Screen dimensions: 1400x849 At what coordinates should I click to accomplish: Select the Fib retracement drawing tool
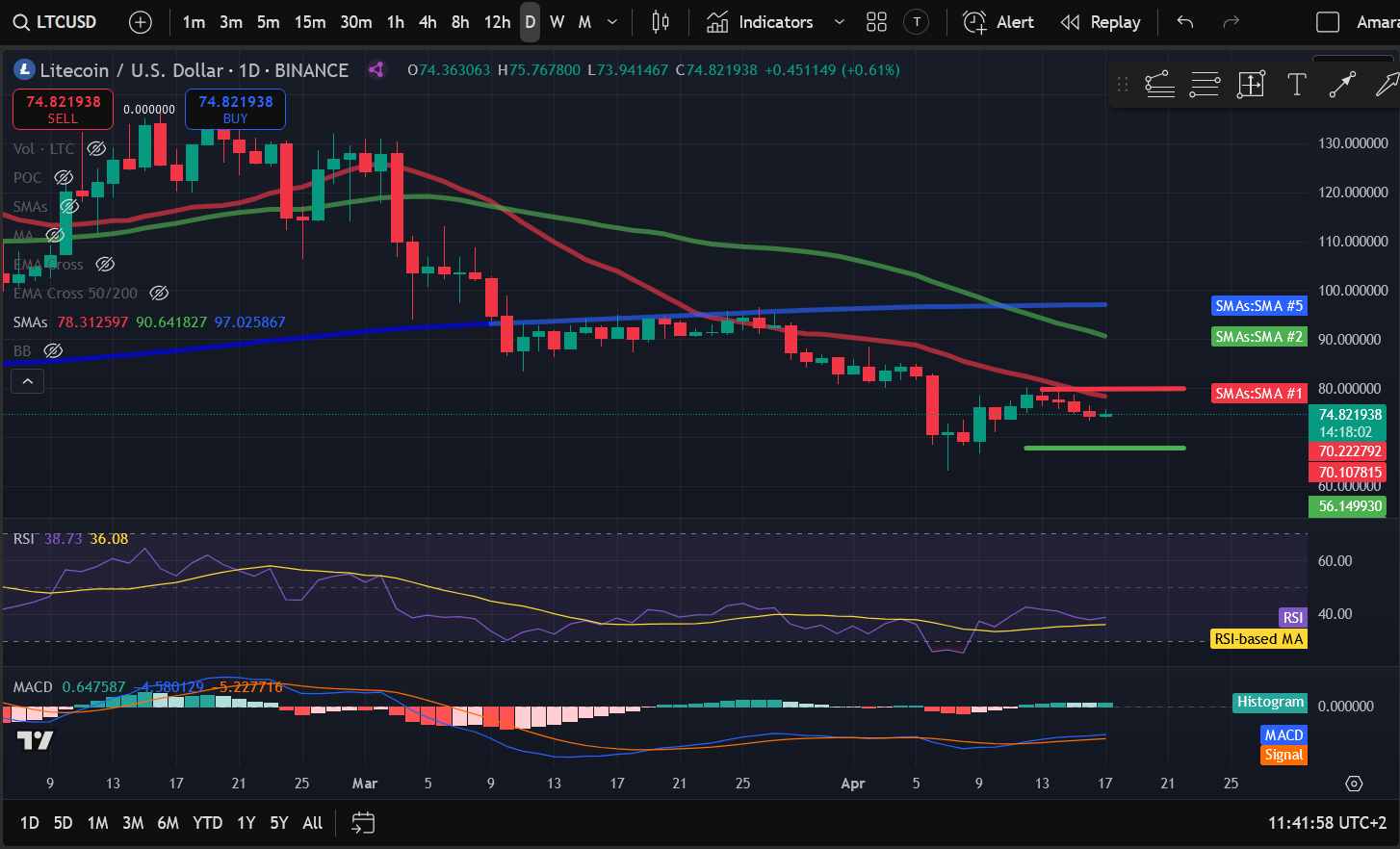coord(1205,85)
